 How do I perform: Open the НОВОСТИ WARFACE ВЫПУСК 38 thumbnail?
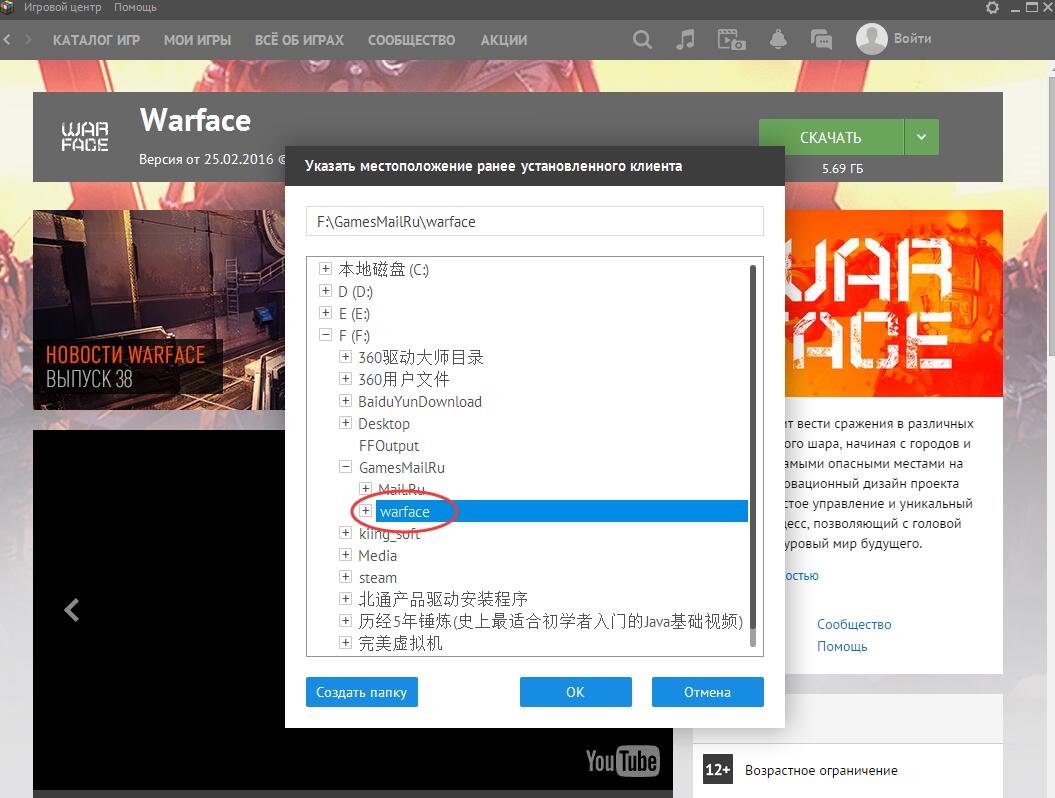[x=159, y=310]
